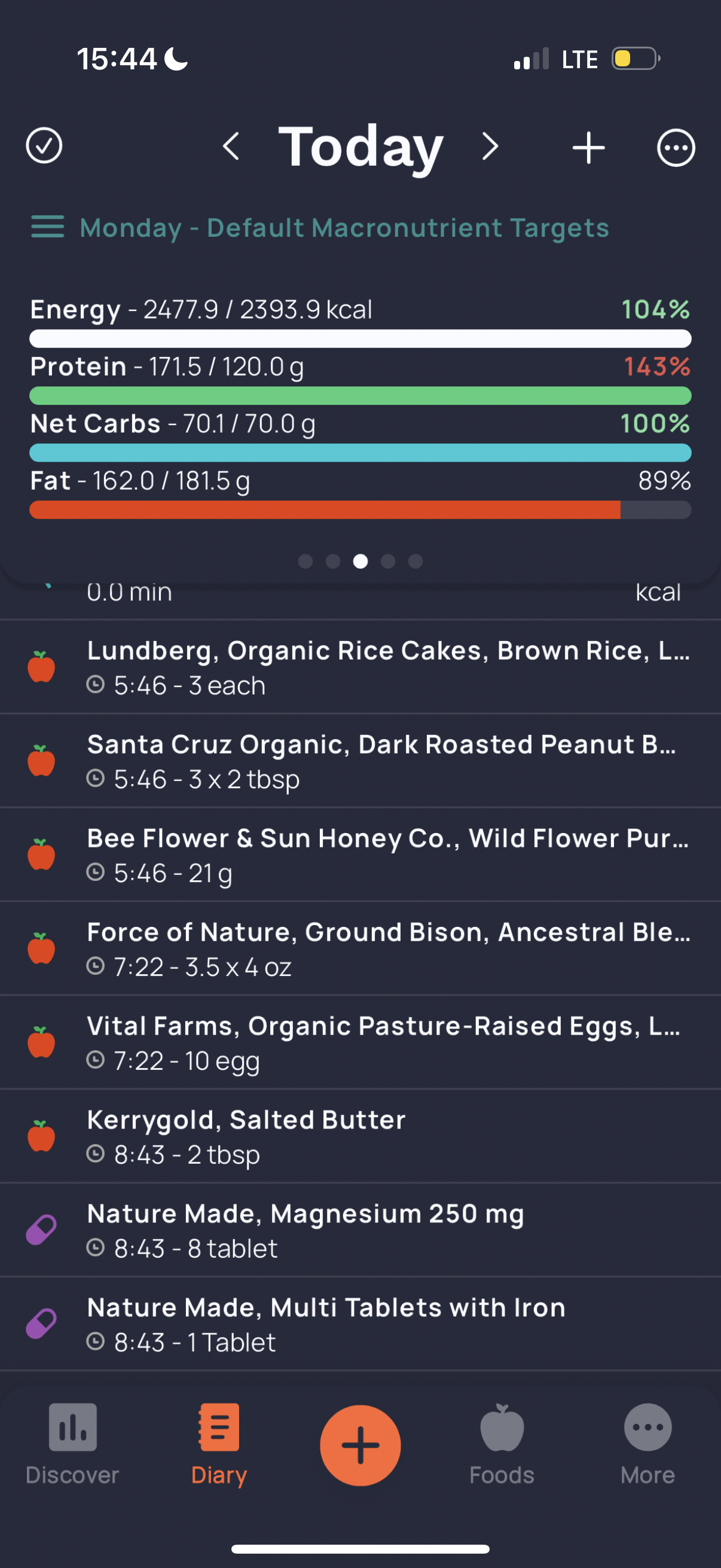This screenshot has height=1568, width=721.
Task: Select the last summary page dot
Action: click(x=416, y=561)
